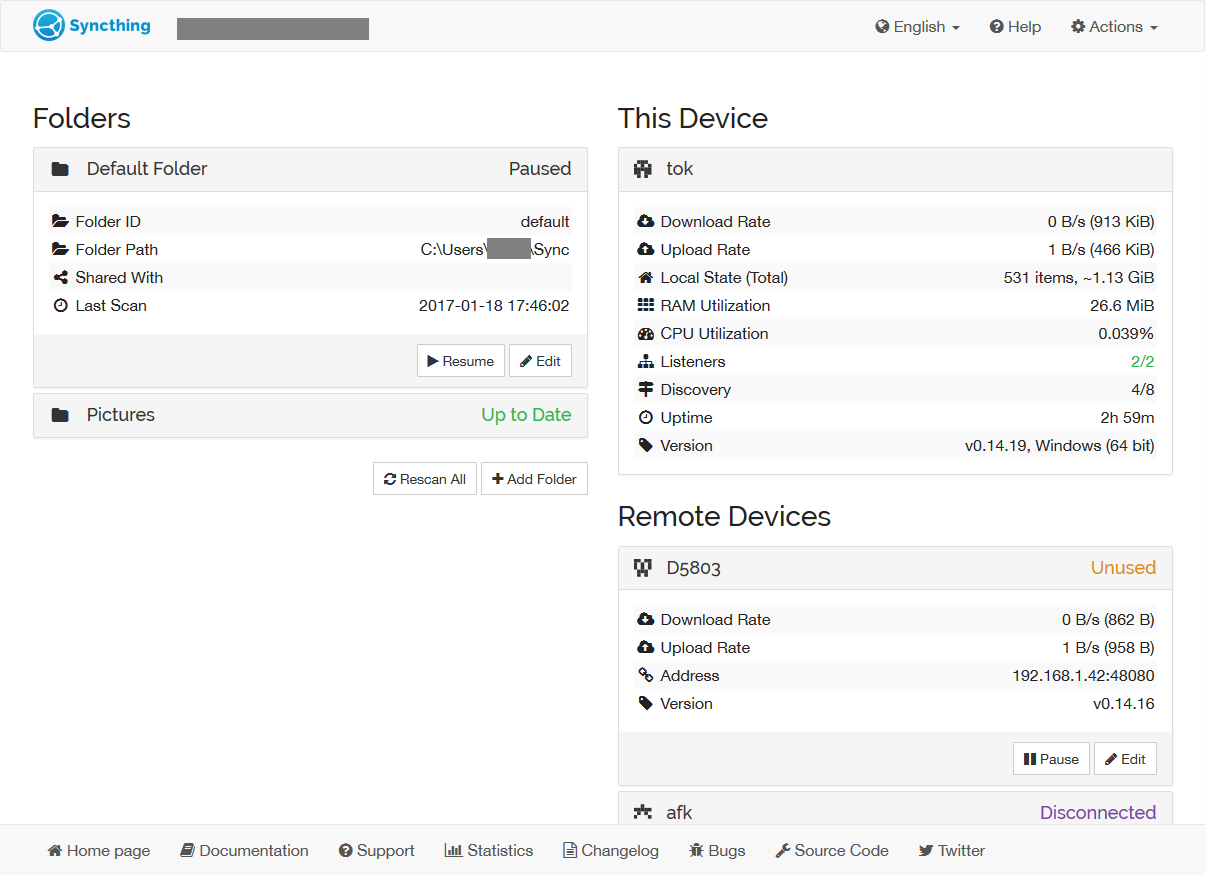Click the version text v0.14.19, Windows (64 bit)
Viewport: 1206px width, 875px height.
pyautogui.click(x=1059, y=446)
